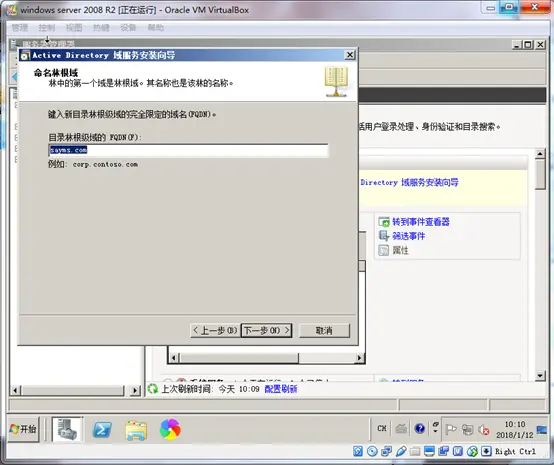Open the 设备 menu in VirtualBox
The image size is (554, 465).
[128, 28]
